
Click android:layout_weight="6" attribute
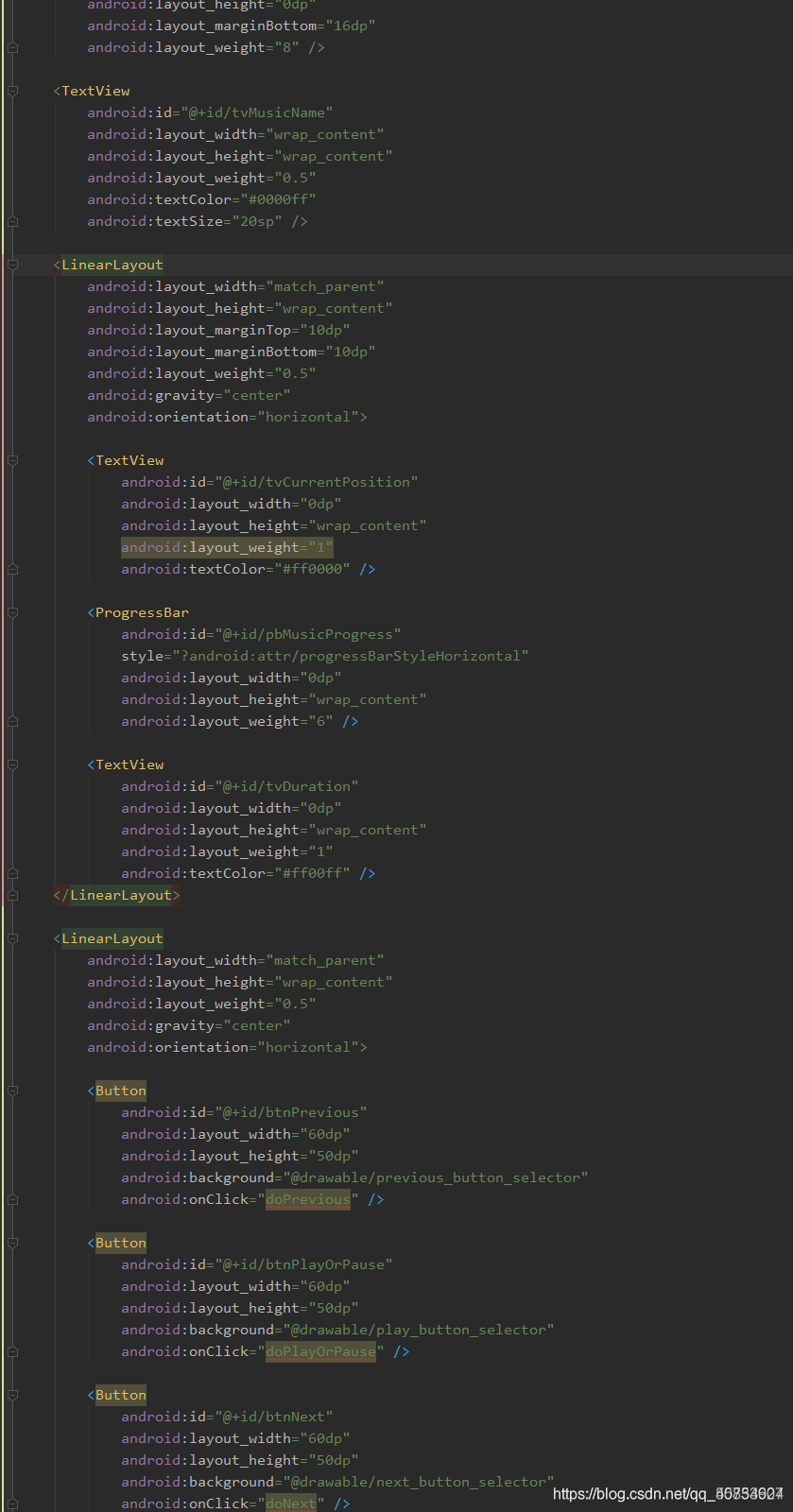pyautogui.click(x=227, y=721)
